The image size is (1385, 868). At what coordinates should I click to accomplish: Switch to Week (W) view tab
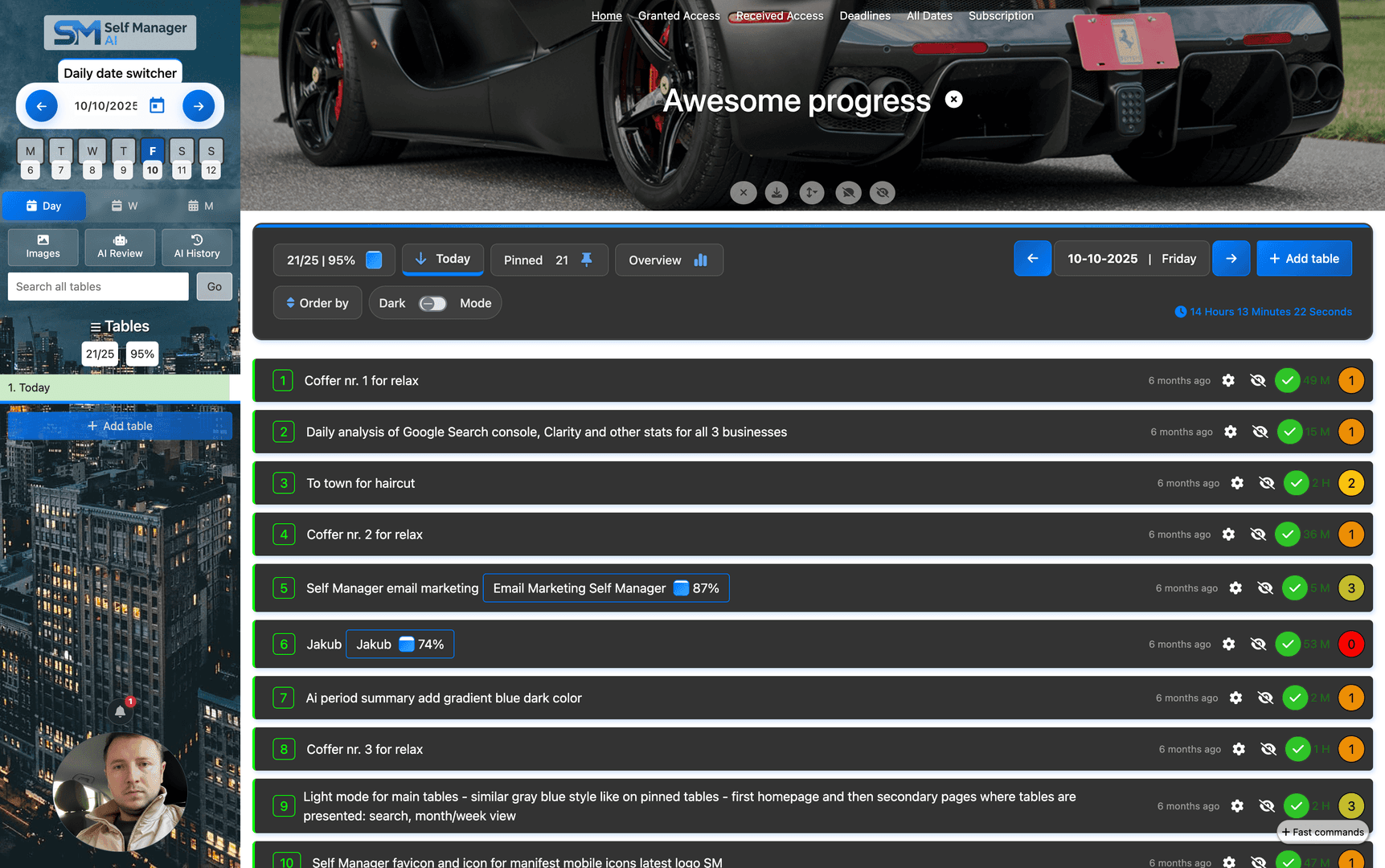[x=125, y=207]
